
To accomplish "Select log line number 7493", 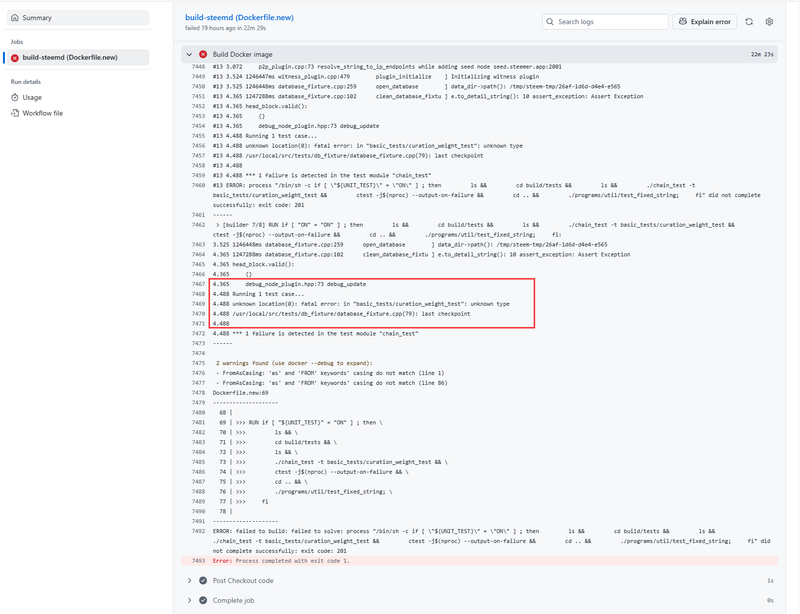I will (197, 561).
